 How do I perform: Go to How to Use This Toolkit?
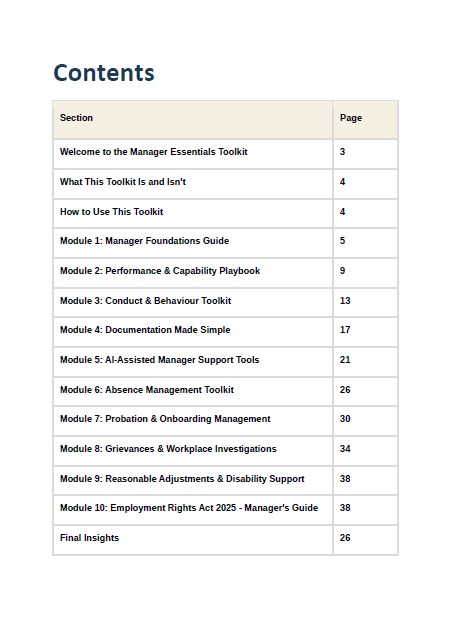[x=112, y=212]
